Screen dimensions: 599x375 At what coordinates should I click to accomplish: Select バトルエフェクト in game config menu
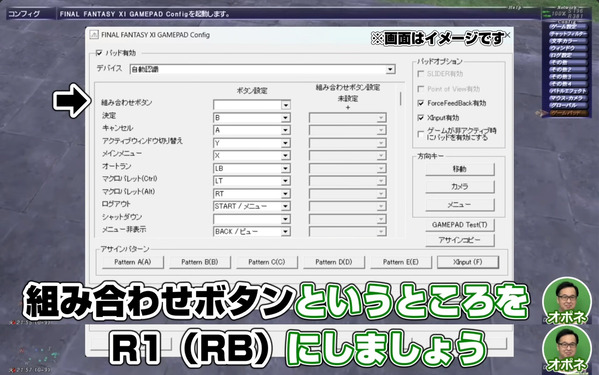567,91
